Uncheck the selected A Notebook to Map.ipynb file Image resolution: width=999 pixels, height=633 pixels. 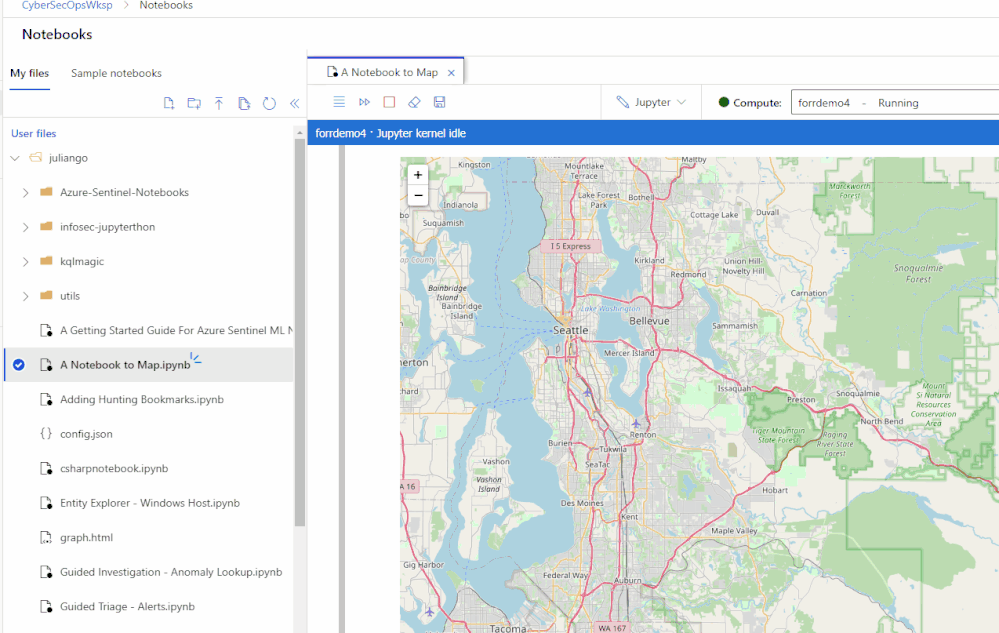pyautogui.click(x=18, y=365)
